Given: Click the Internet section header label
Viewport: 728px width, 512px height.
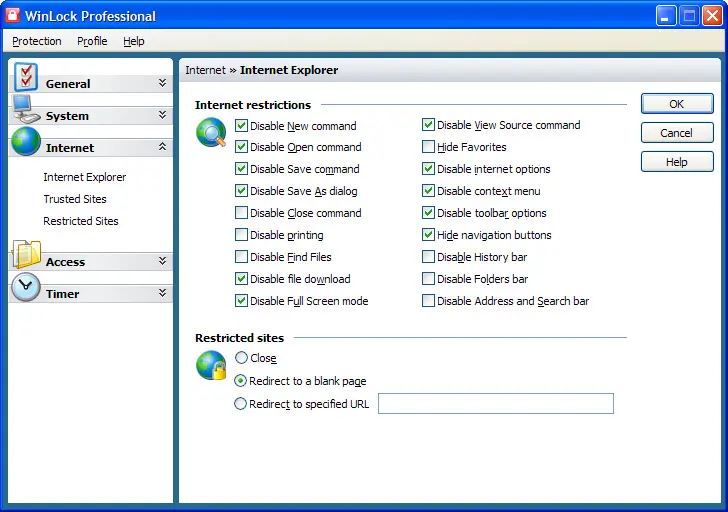Looking at the screenshot, I should coord(70,148).
